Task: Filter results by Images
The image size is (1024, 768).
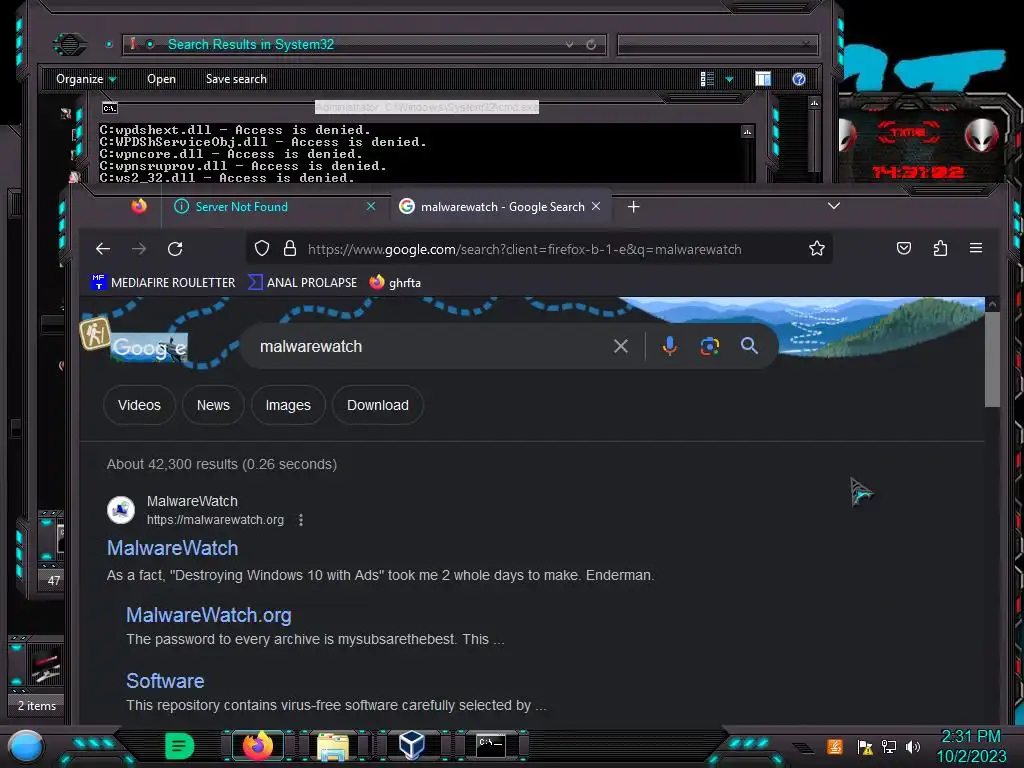Action: point(288,405)
